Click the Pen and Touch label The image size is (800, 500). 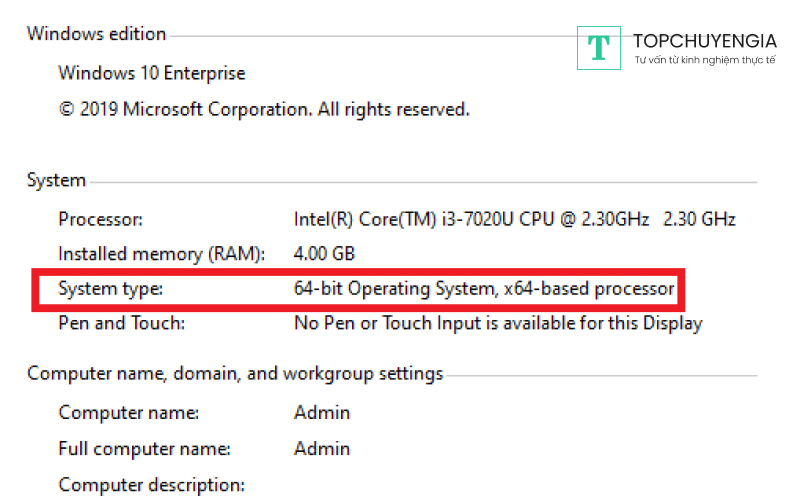coord(122,323)
